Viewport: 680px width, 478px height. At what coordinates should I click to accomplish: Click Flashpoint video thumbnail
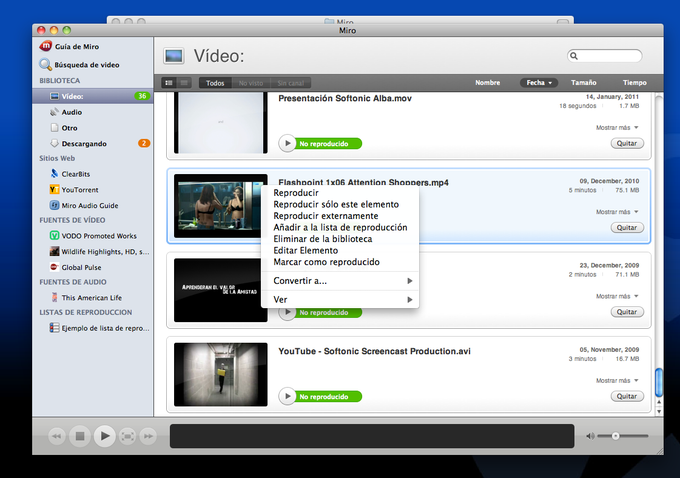[x=218, y=206]
